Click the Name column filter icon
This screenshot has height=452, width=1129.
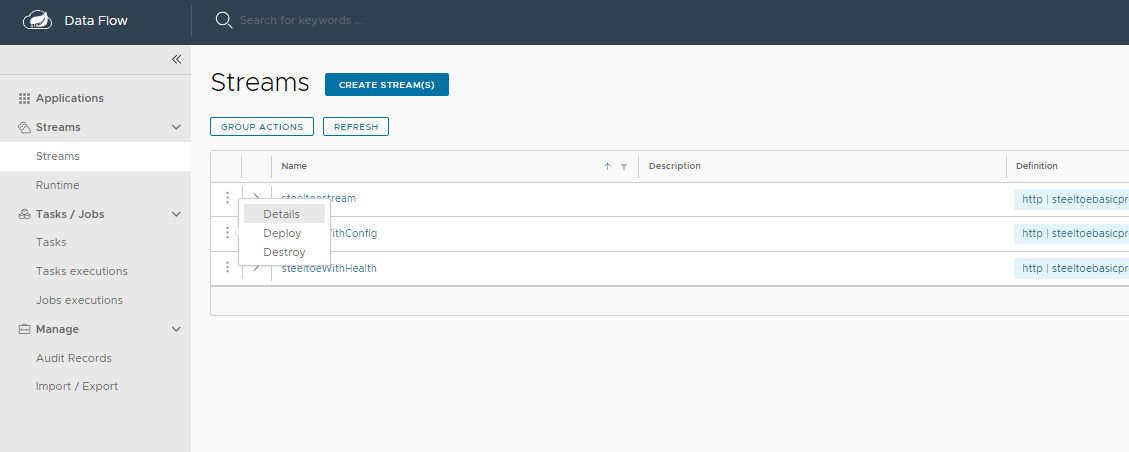pyautogui.click(x=624, y=167)
